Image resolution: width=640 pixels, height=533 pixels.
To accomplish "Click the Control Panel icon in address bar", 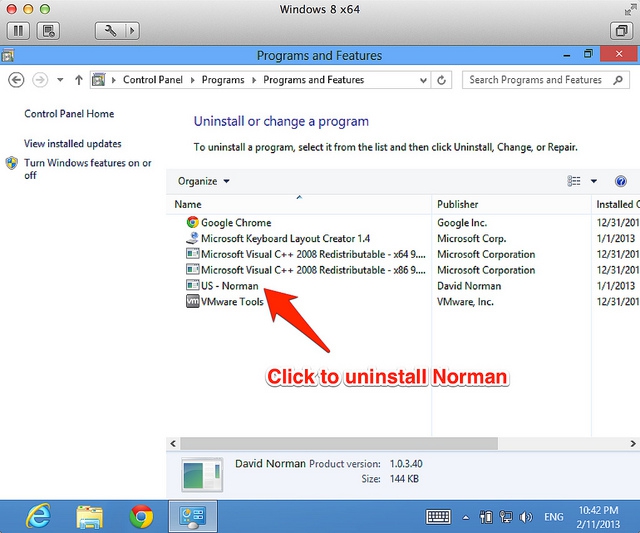I will (98, 80).
